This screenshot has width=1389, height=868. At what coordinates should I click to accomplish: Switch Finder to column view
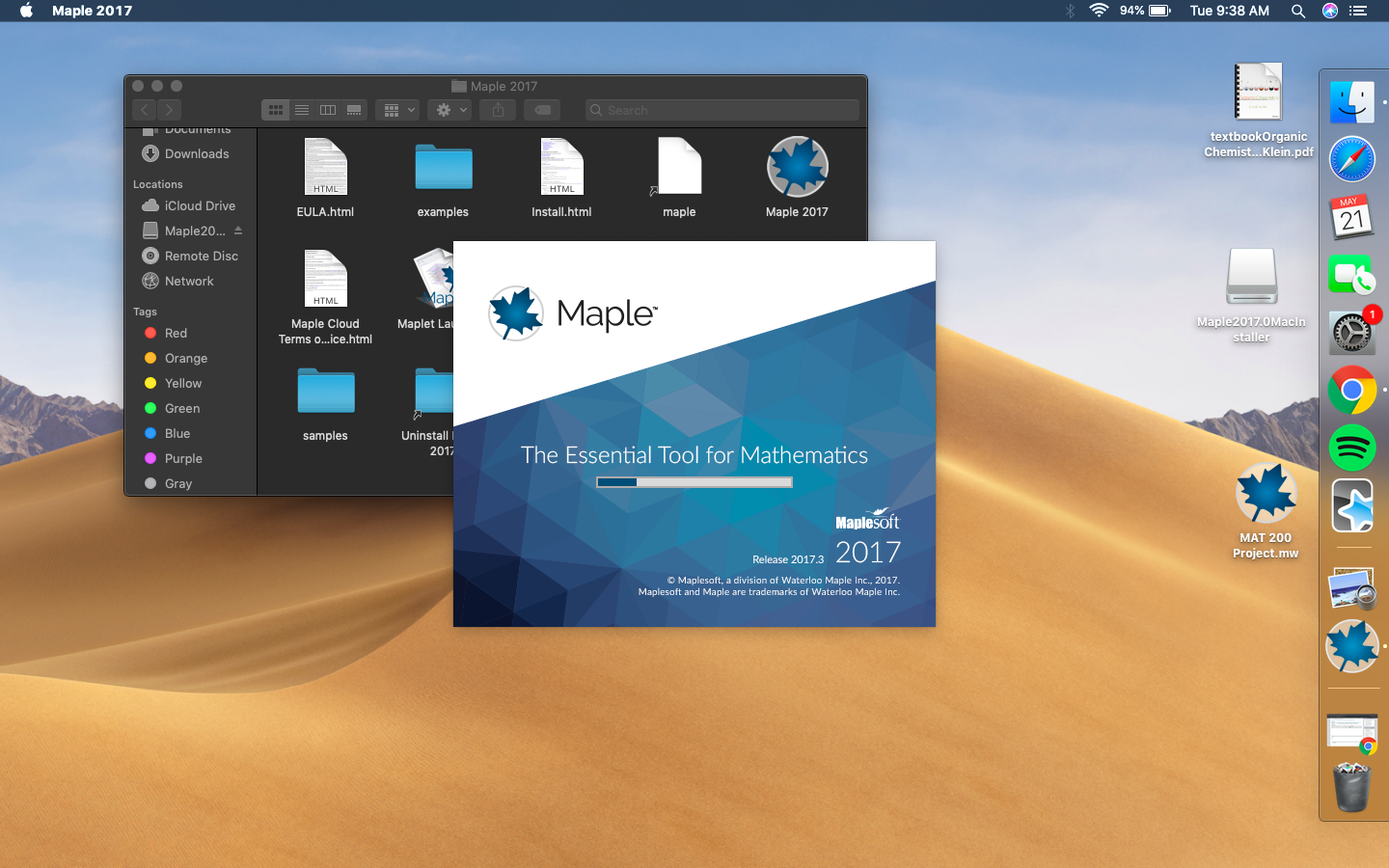328,110
